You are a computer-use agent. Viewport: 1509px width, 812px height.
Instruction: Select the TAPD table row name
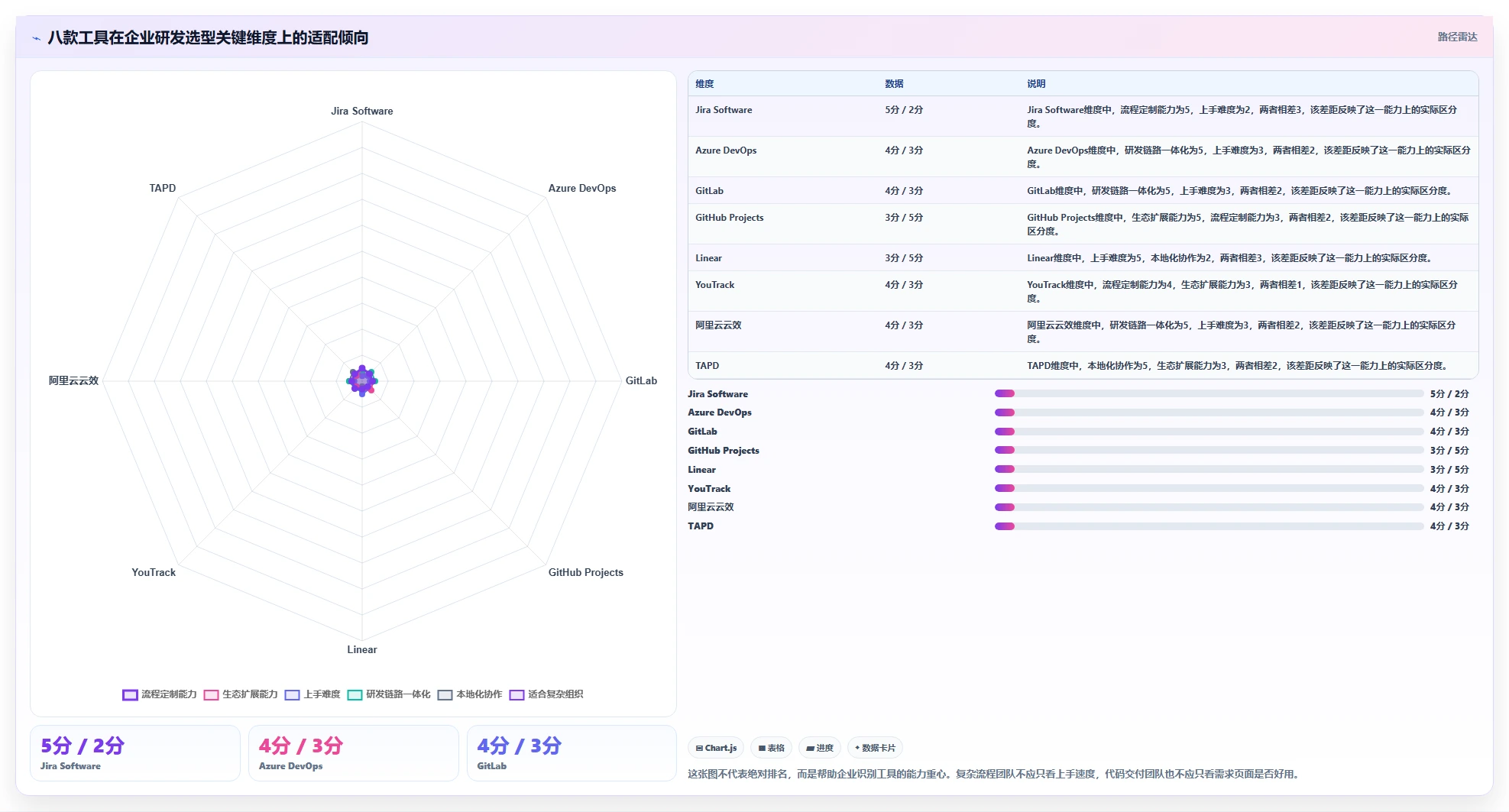[707, 366]
